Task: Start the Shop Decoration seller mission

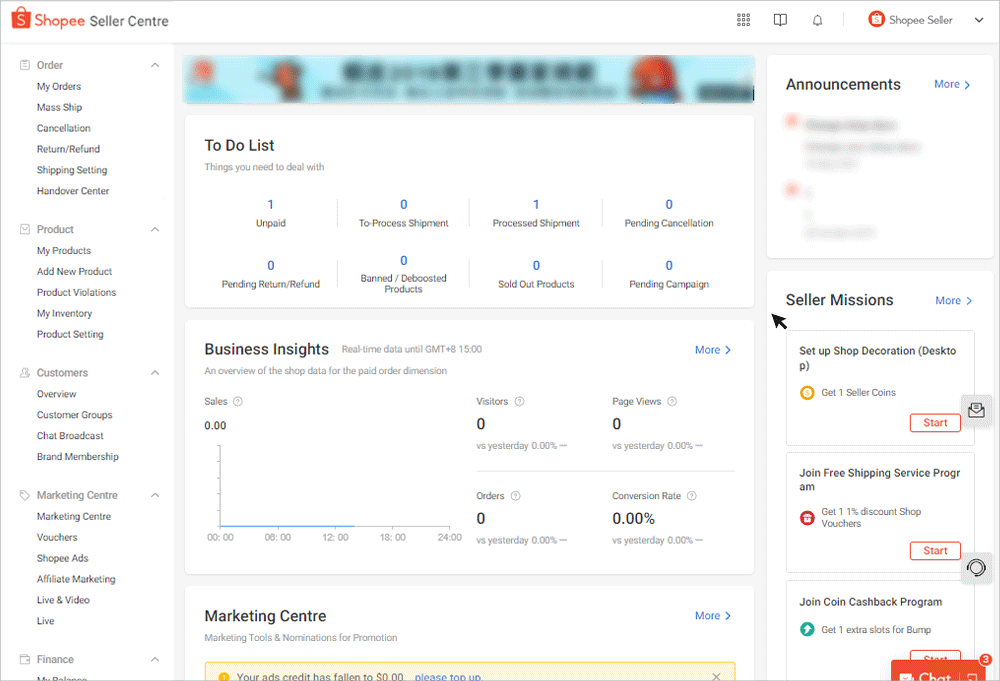Action: point(935,422)
